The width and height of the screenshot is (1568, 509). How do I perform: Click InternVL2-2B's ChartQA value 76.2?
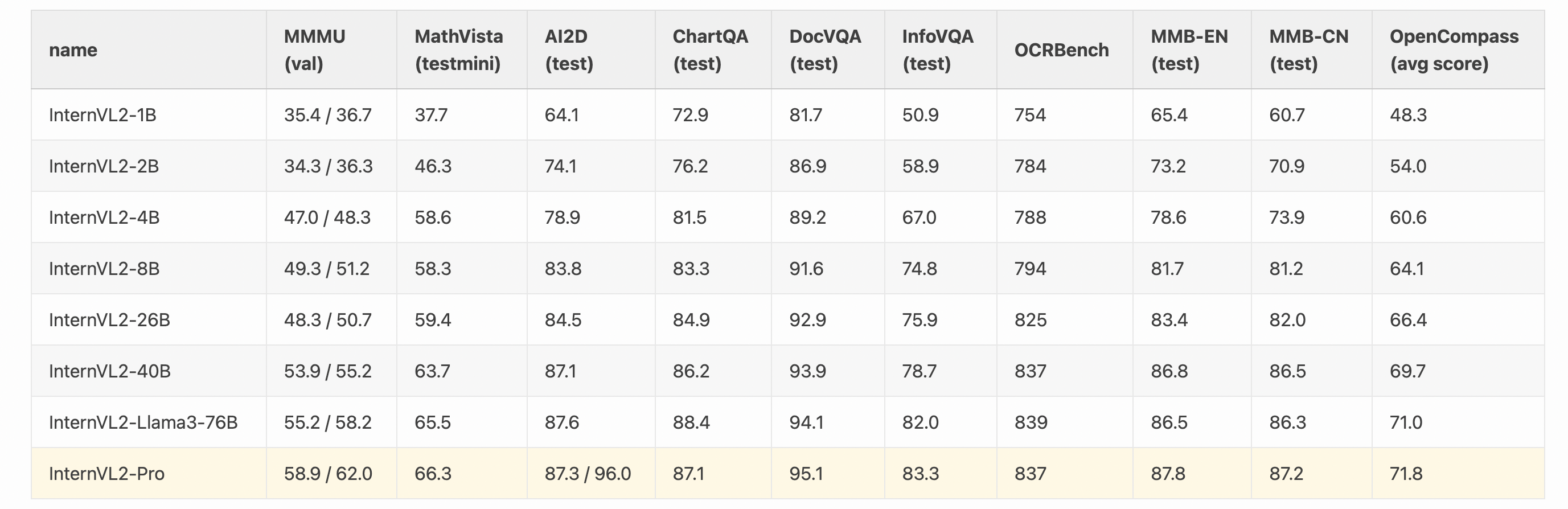pos(690,167)
